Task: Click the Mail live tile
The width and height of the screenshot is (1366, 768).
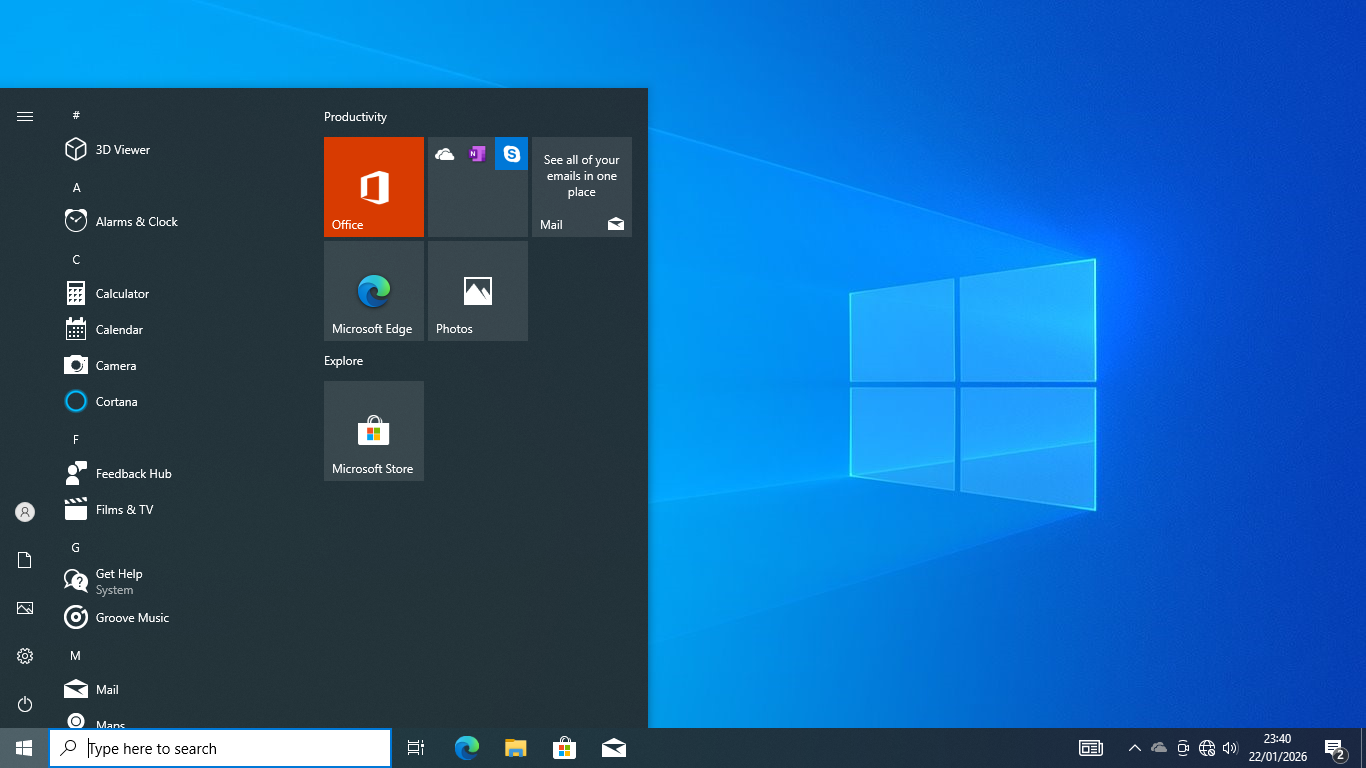Action: coord(582,187)
